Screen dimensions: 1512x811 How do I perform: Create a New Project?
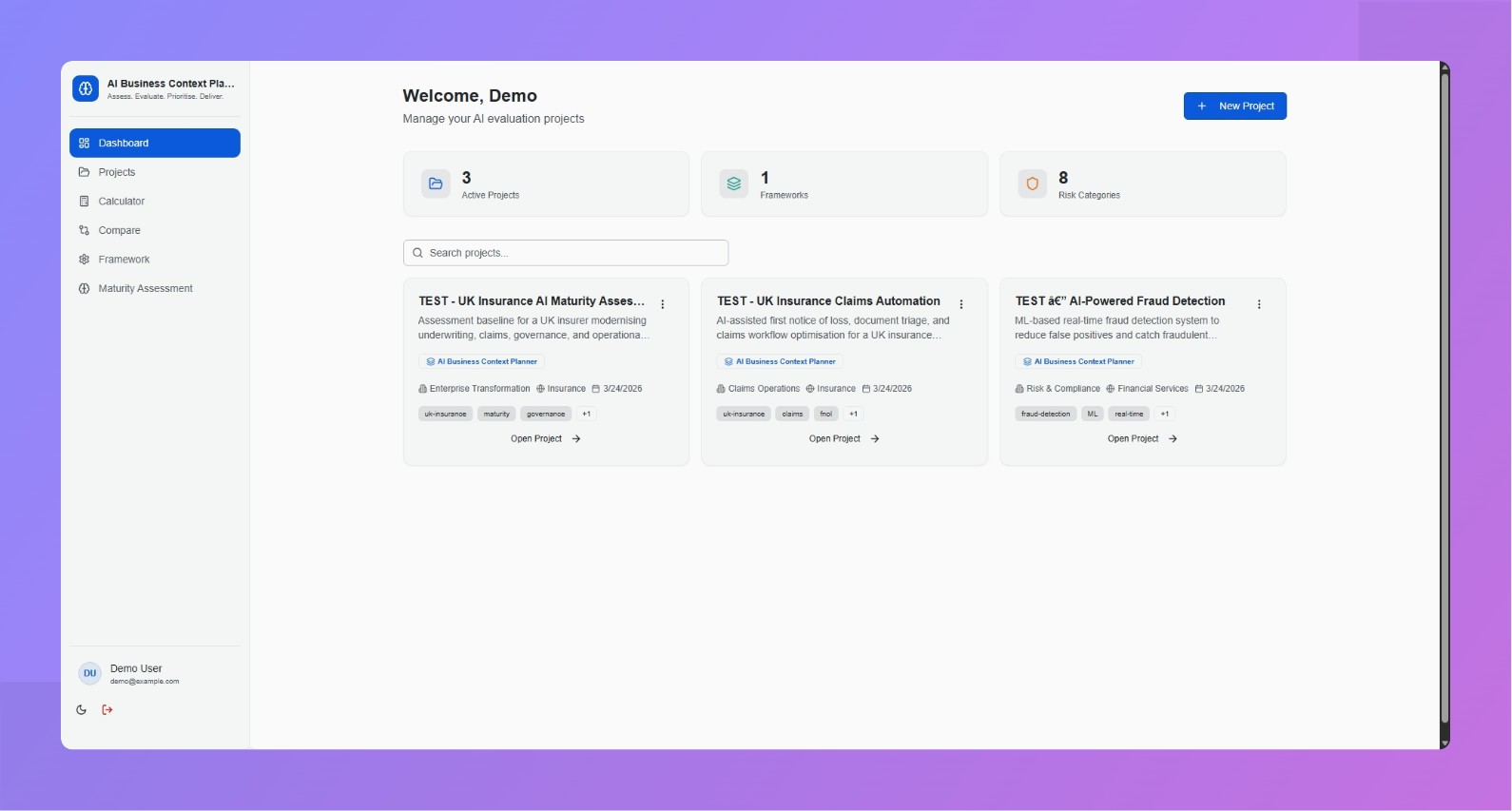point(1234,106)
